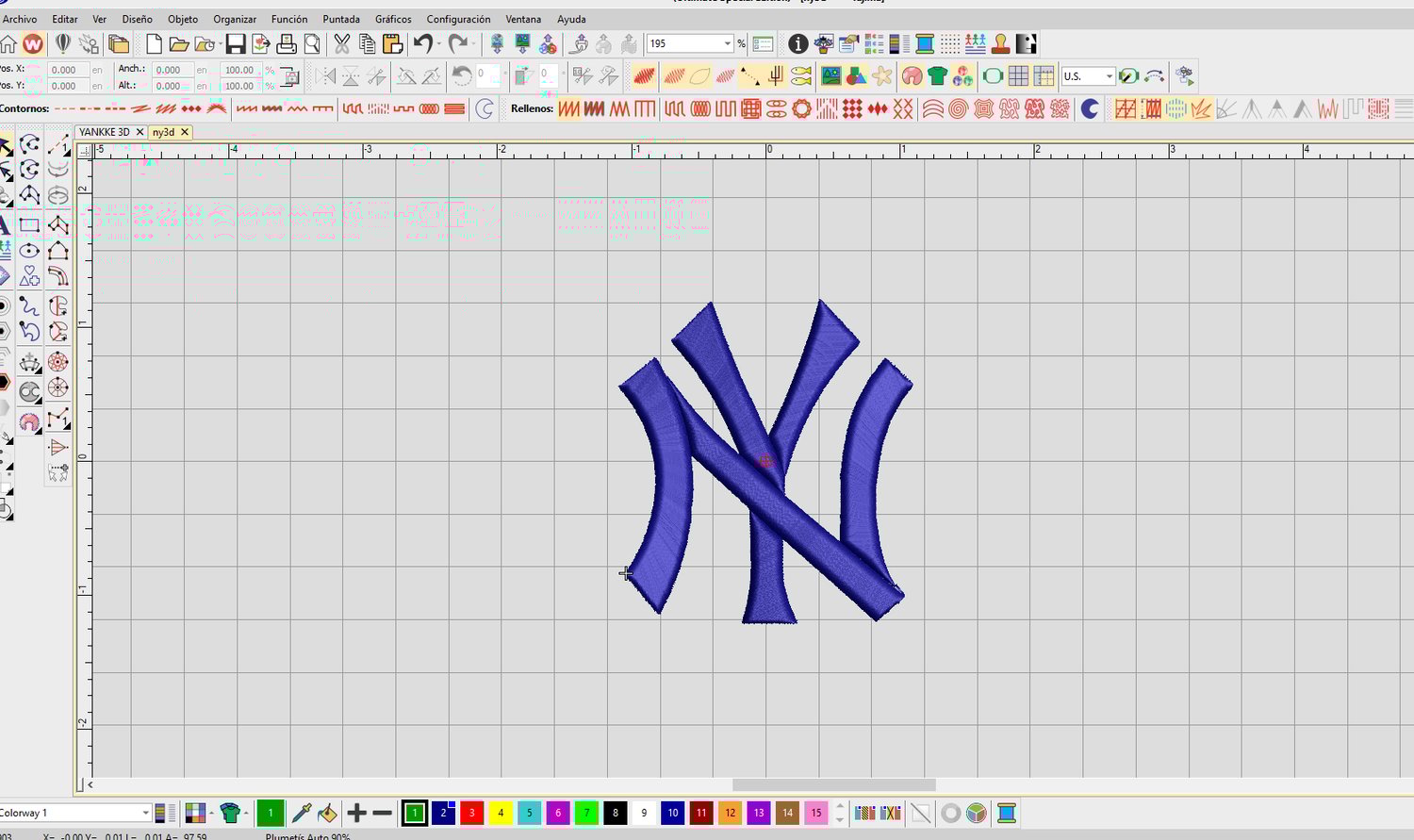Click the Home icon in the toolbar
The width and height of the screenshot is (1414, 840).
[8, 43]
